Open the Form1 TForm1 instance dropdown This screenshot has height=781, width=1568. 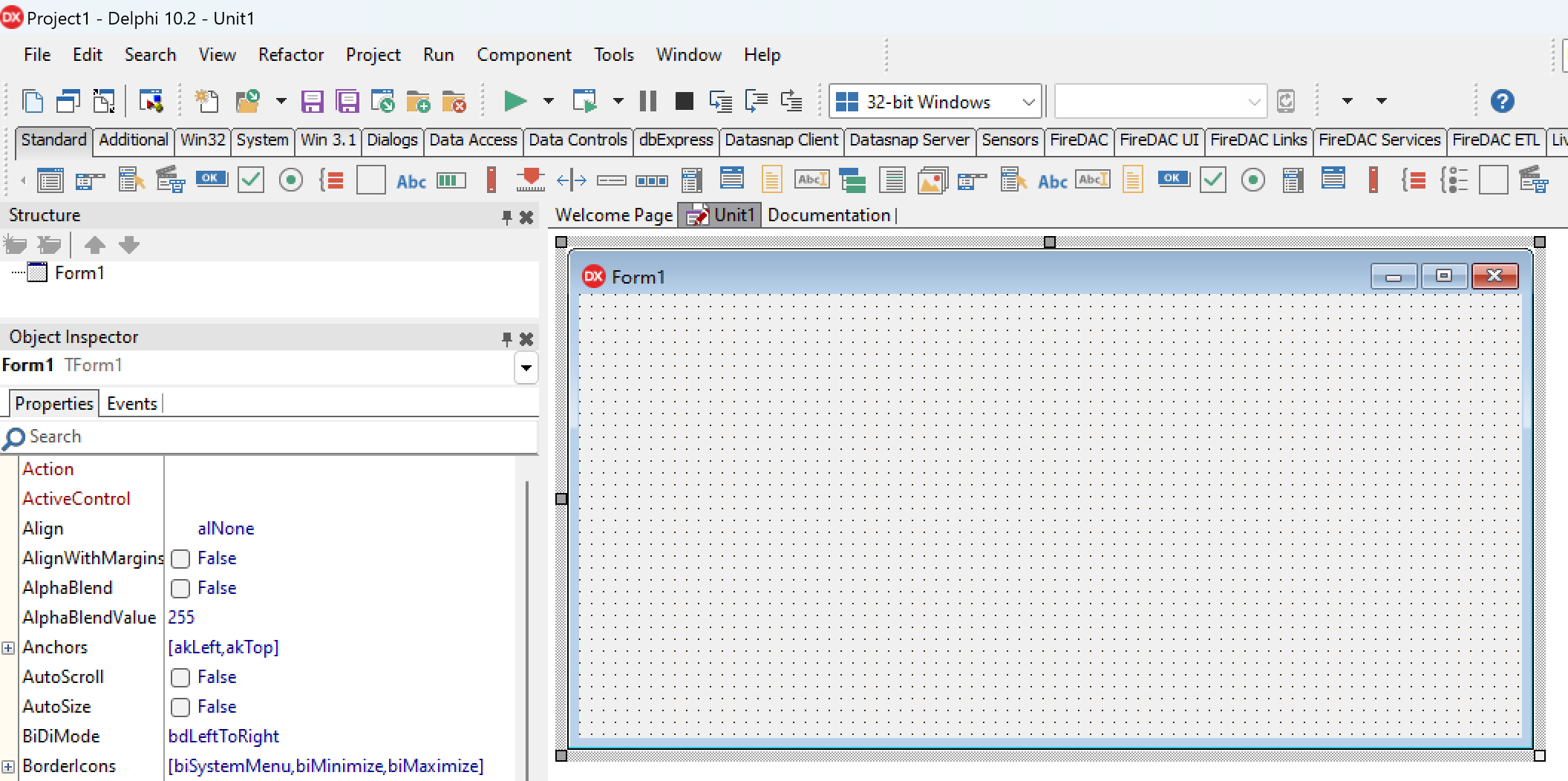tap(526, 367)
